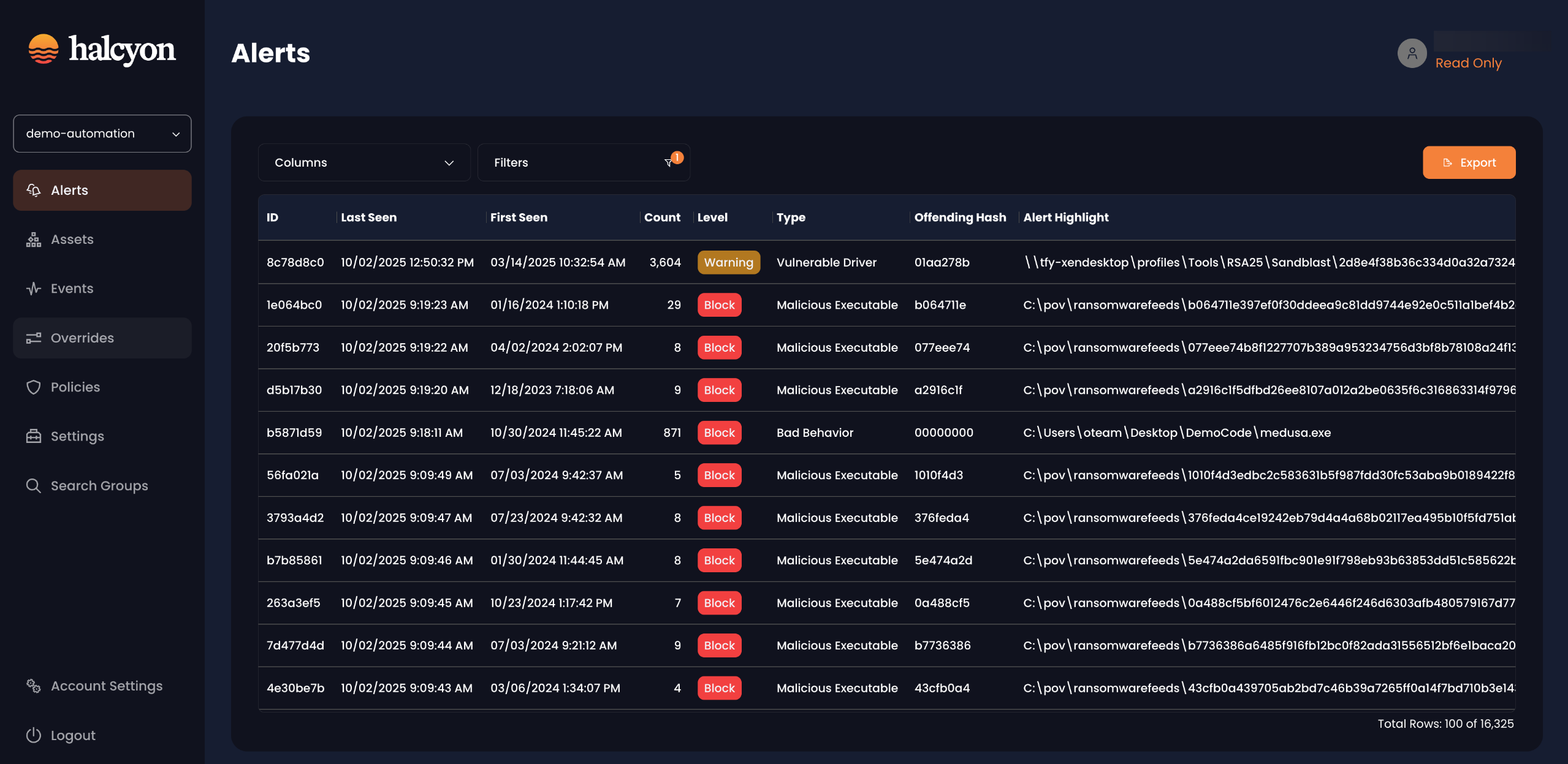
Task: Click the Warning level badge
Action: [x=728, y=262]
